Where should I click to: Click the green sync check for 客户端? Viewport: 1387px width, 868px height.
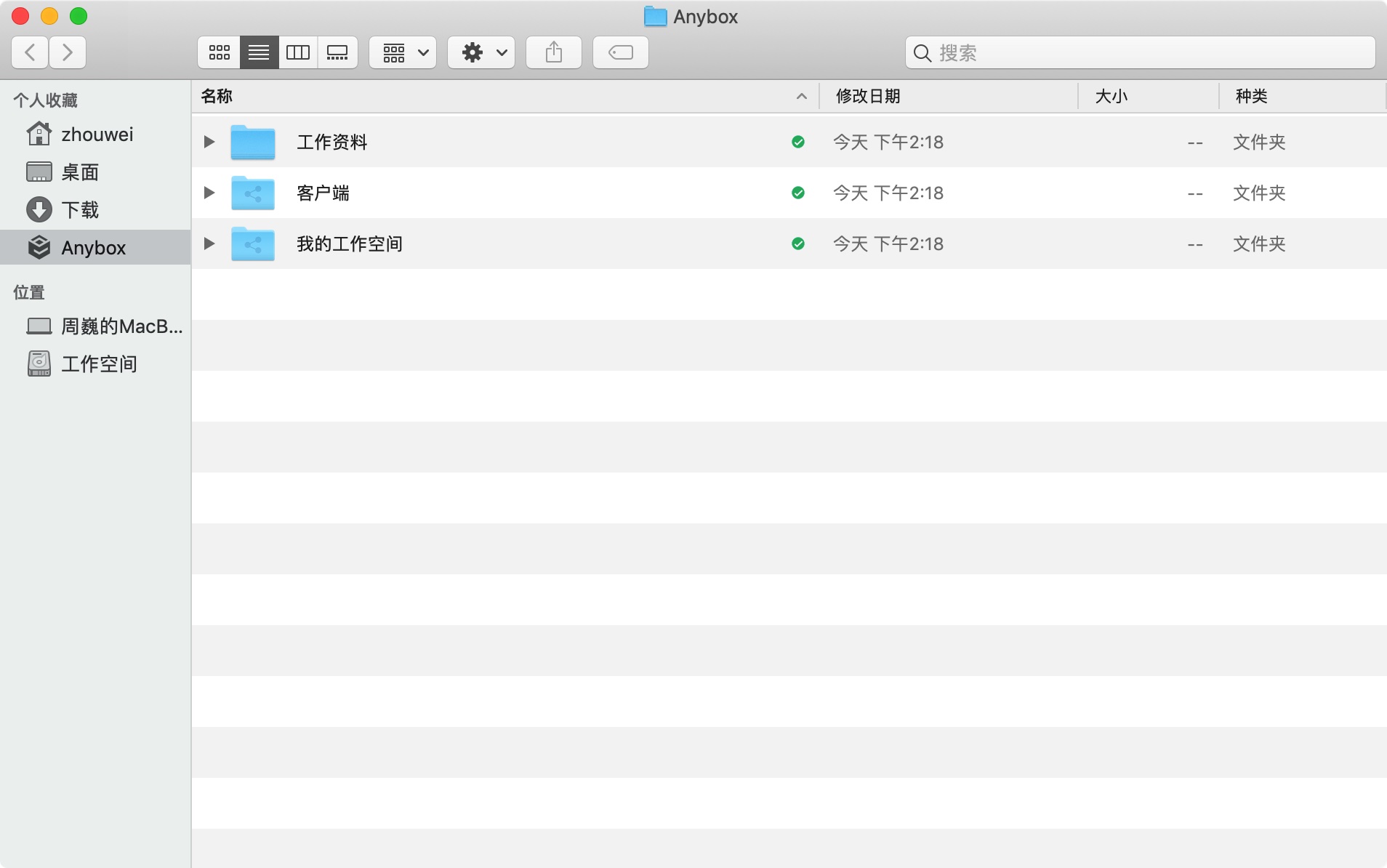pos(798,193)
